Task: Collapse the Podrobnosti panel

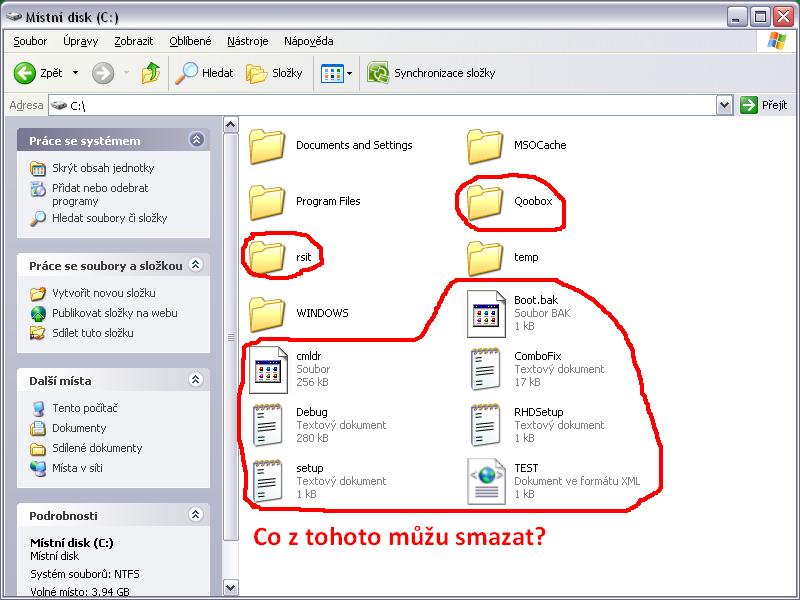Action: (196, 515)
